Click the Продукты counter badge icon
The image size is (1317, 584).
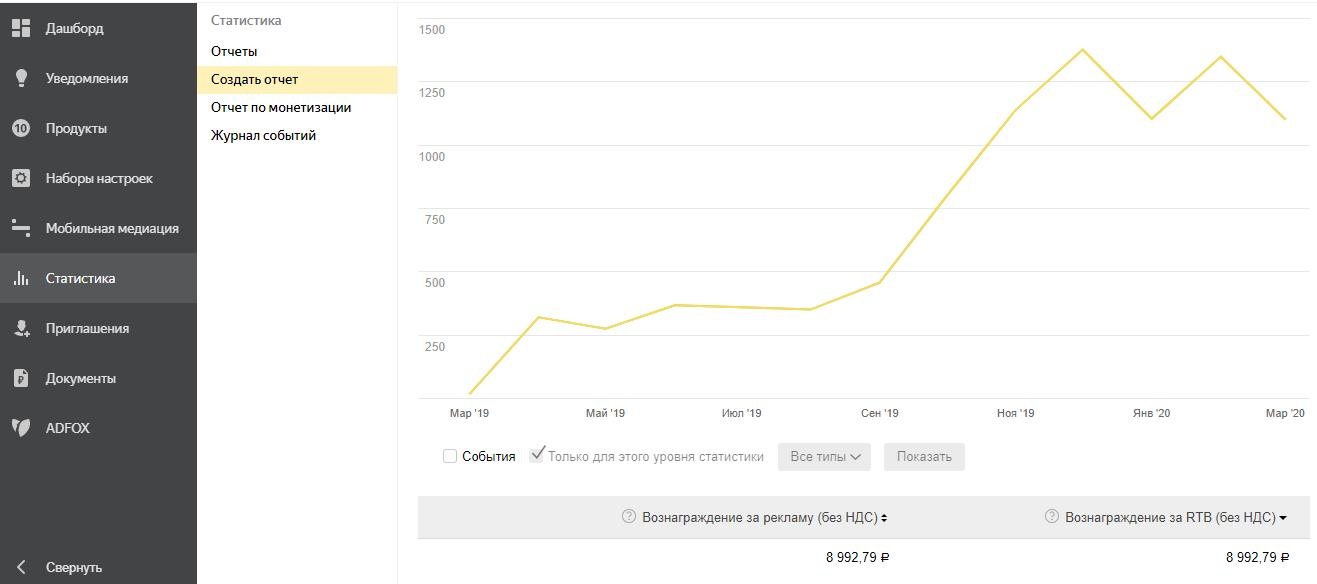(21, 128)
